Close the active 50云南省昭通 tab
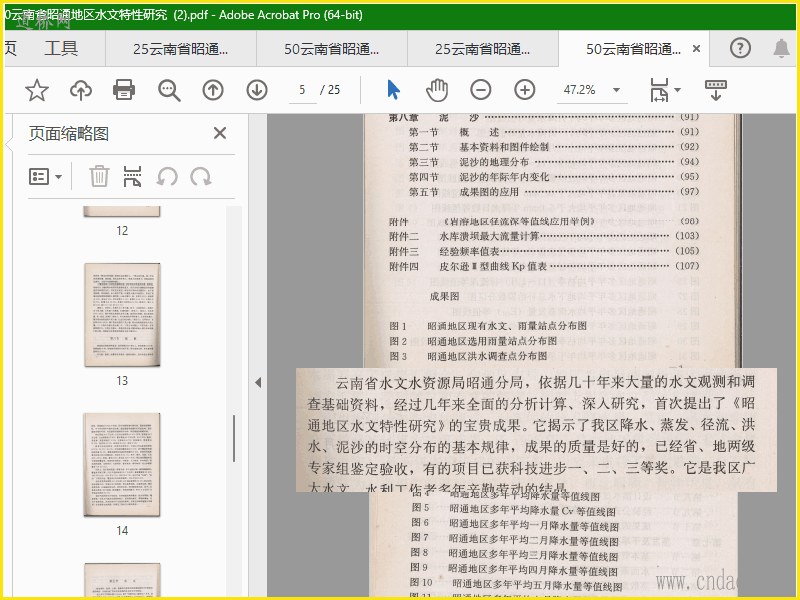 pos(696,49)
